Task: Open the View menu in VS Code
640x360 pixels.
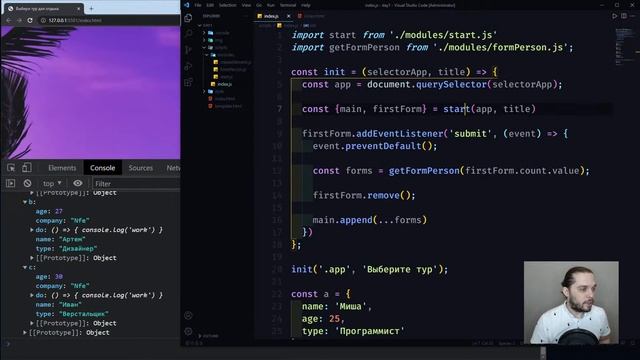Action: [x=246, y=5]
